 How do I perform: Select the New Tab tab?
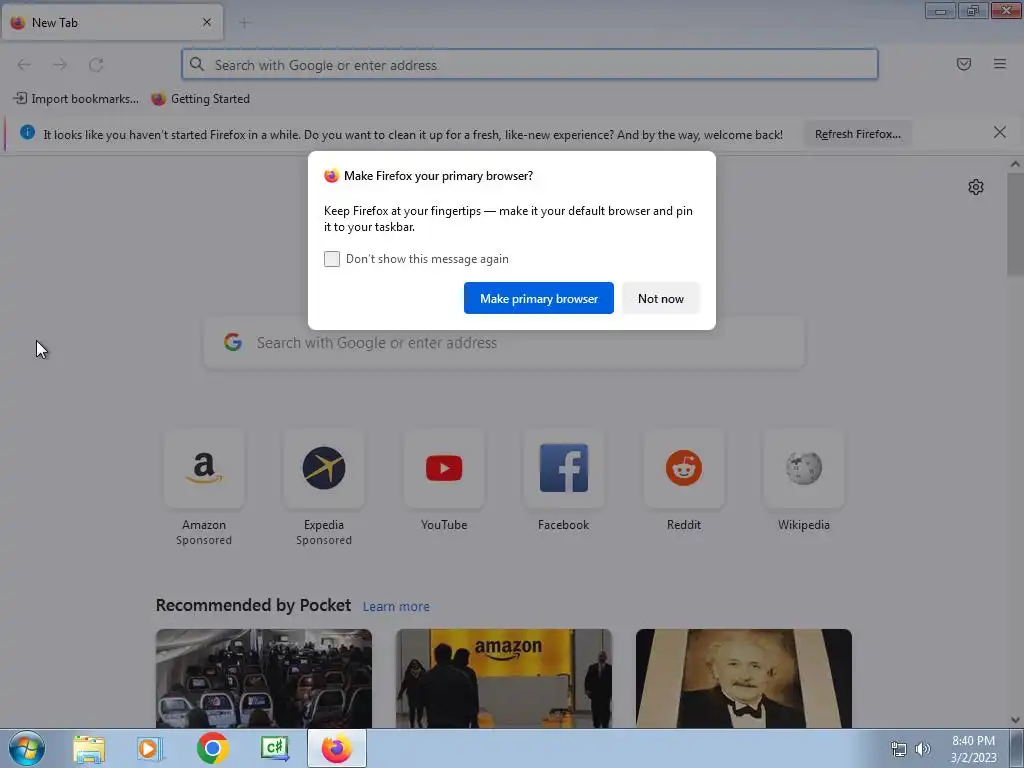coord(112,23)
